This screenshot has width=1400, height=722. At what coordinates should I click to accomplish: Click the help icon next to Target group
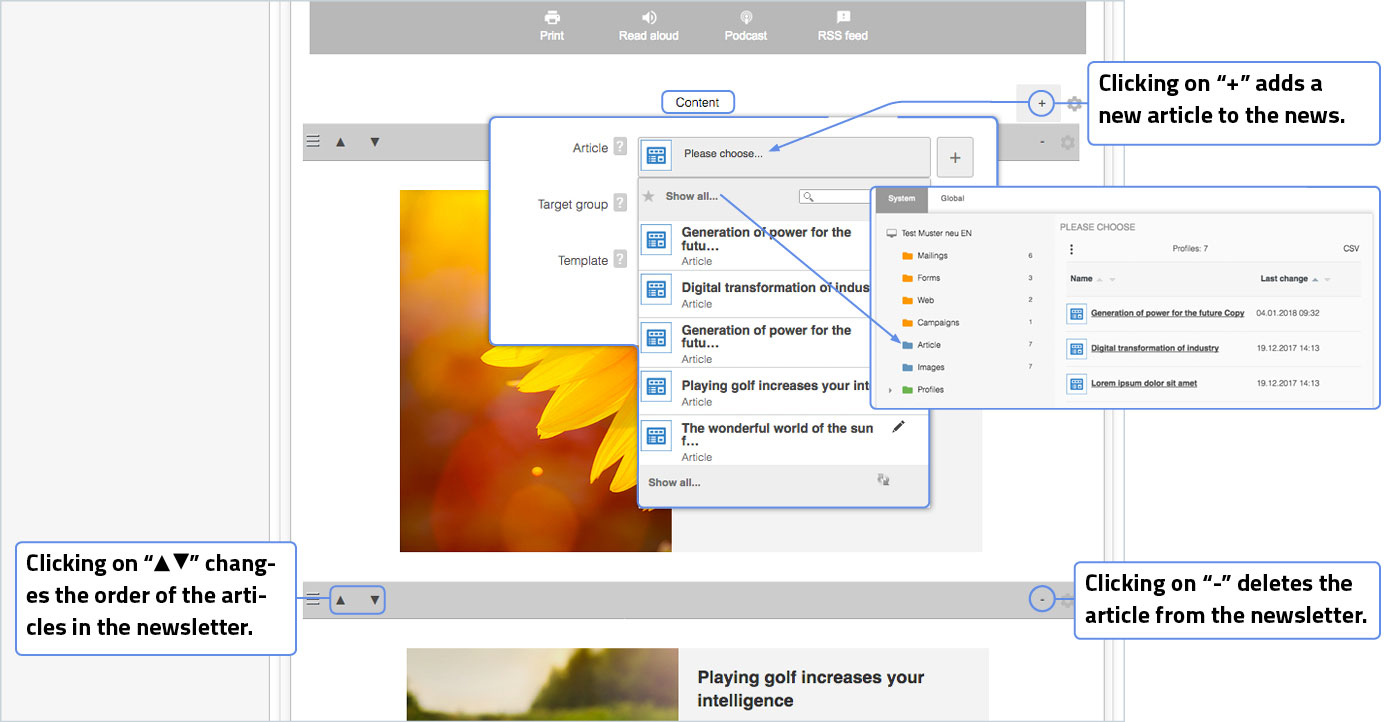(x=620, y=204)
